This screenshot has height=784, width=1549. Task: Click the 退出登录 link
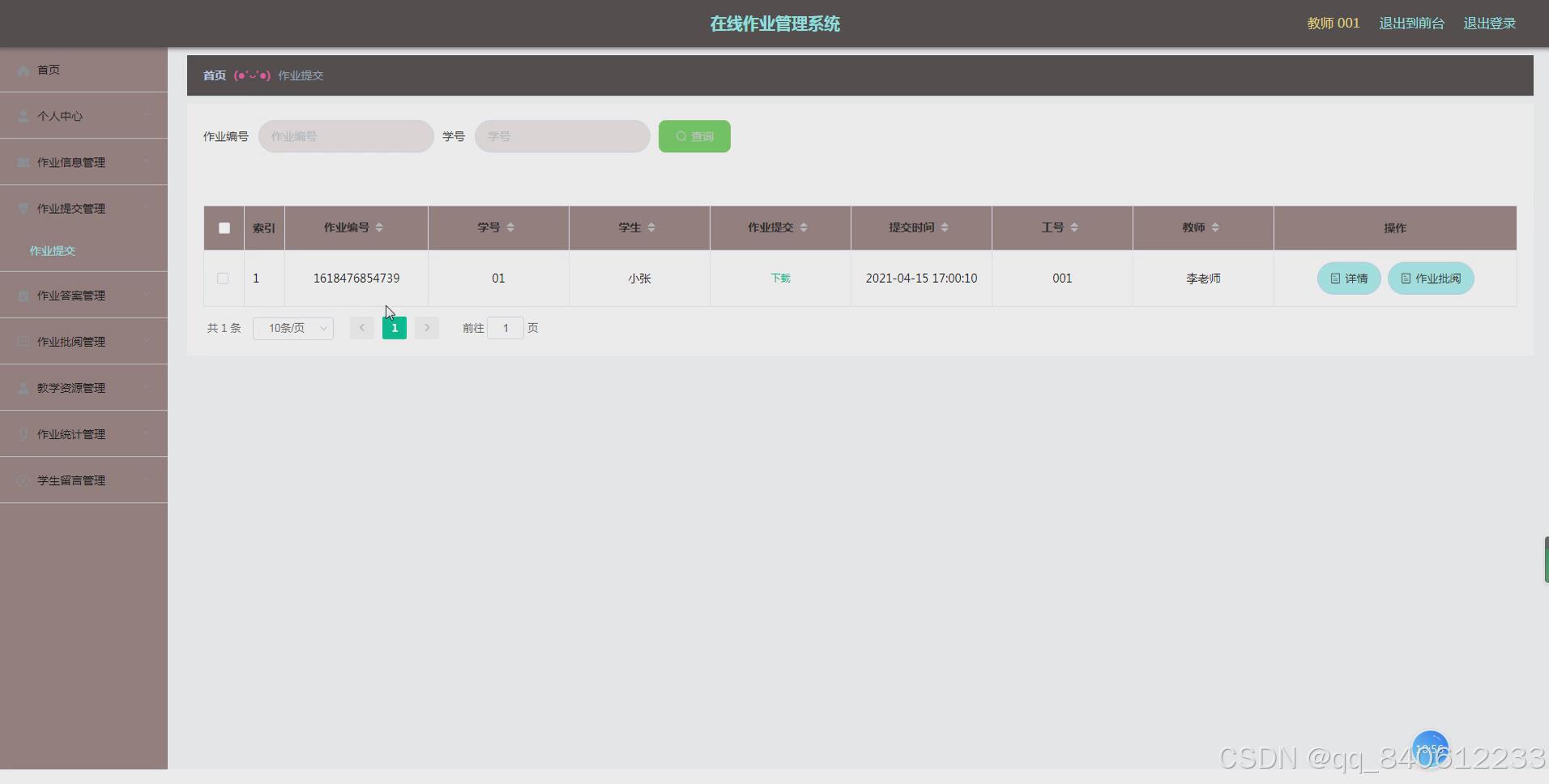[1489, 23]
